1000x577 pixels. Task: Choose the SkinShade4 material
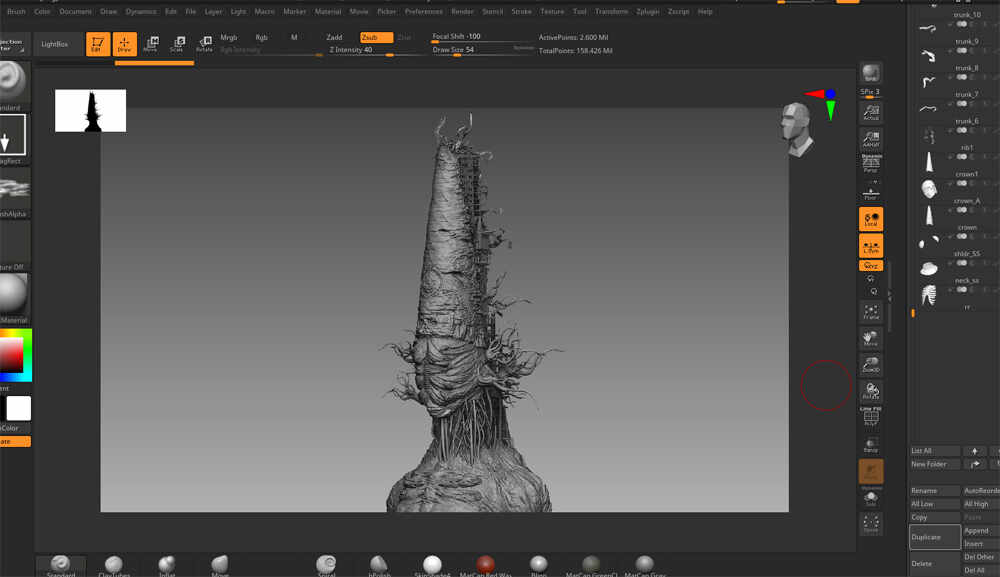click(x=432, y=566)
